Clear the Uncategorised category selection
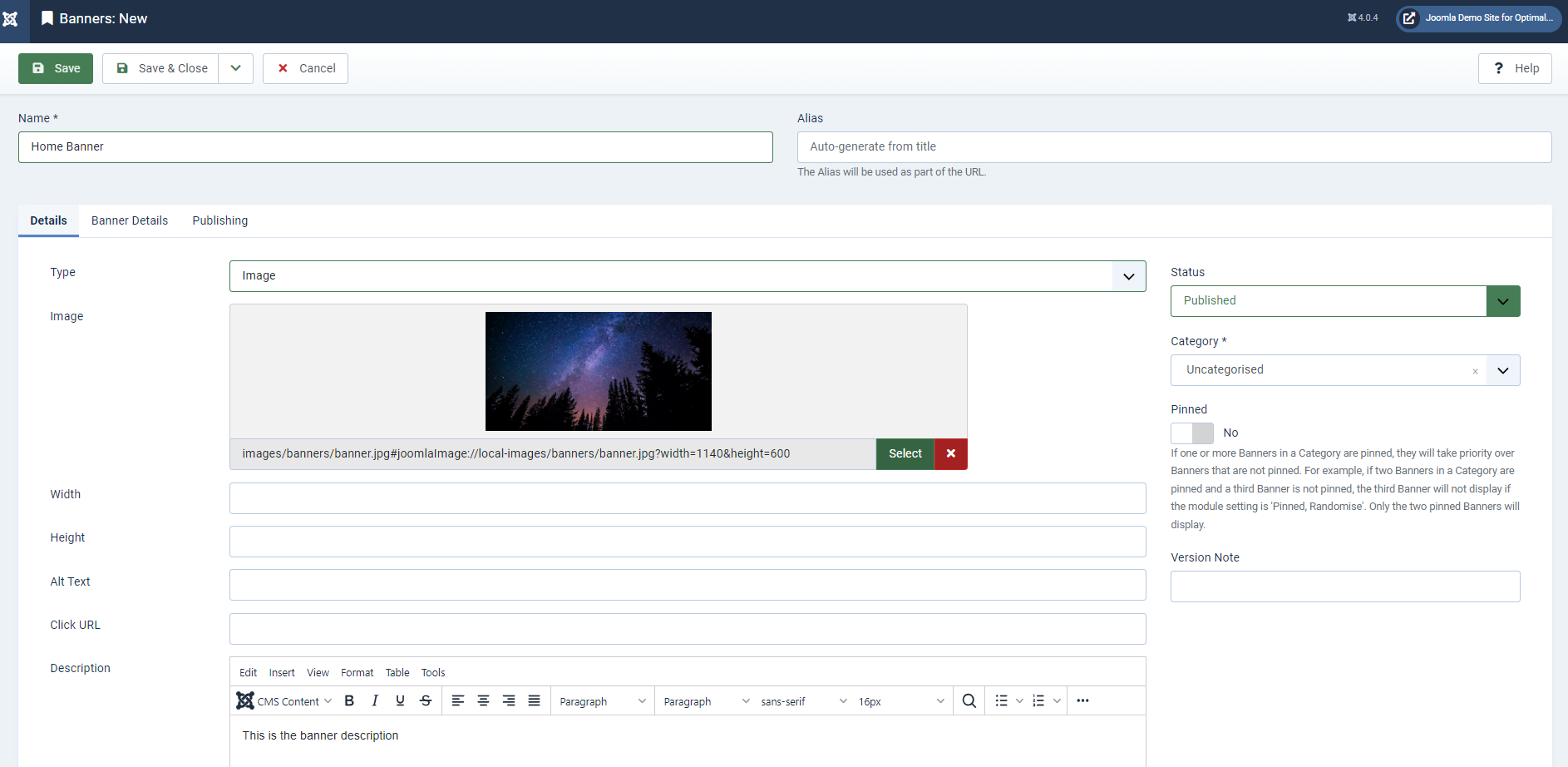1568x767 pixels. pos(1475,371)
